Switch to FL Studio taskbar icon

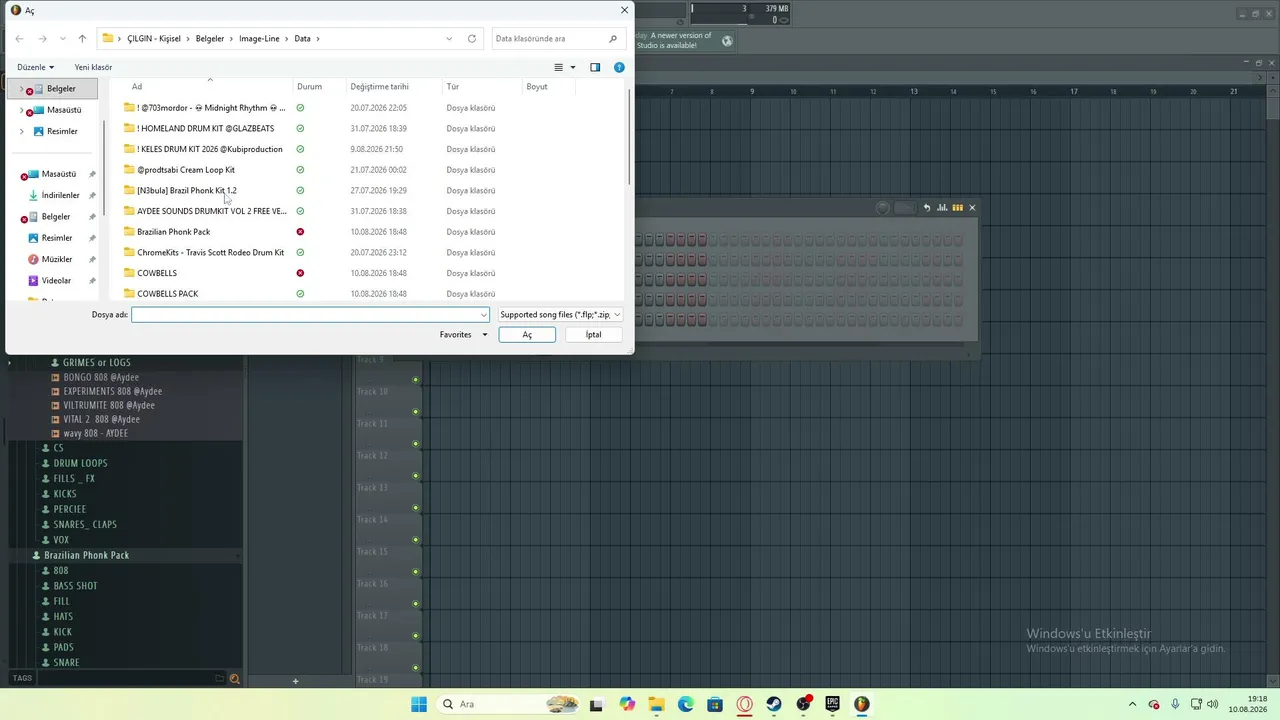(x=862, y=704)
